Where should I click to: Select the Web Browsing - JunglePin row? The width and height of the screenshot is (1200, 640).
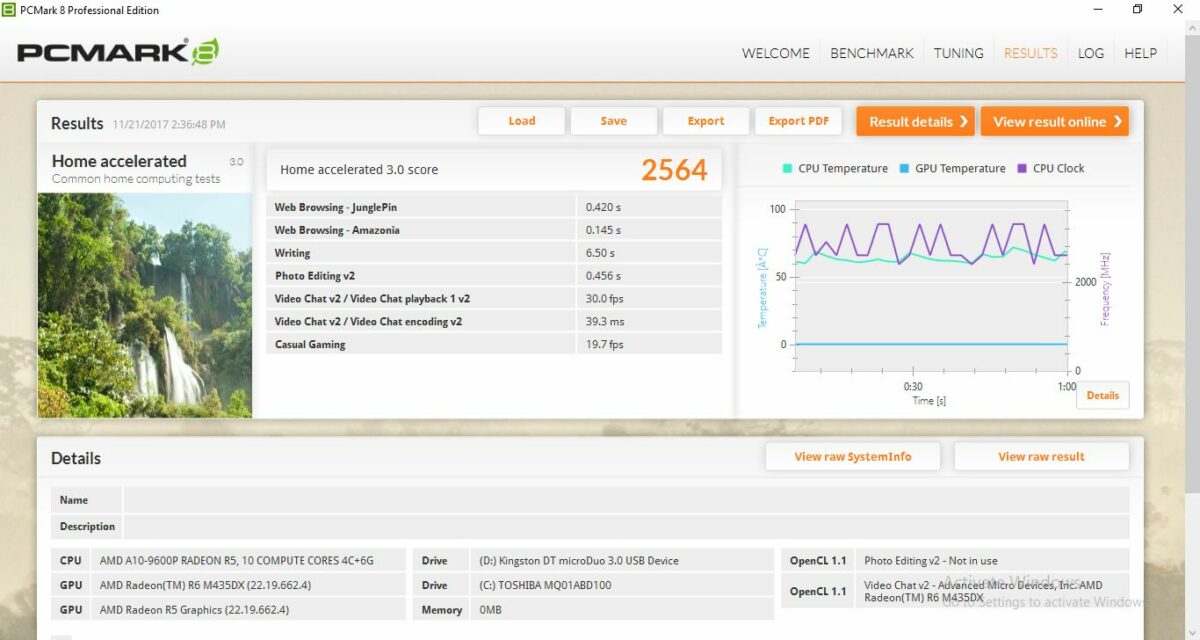coord(494,207)
